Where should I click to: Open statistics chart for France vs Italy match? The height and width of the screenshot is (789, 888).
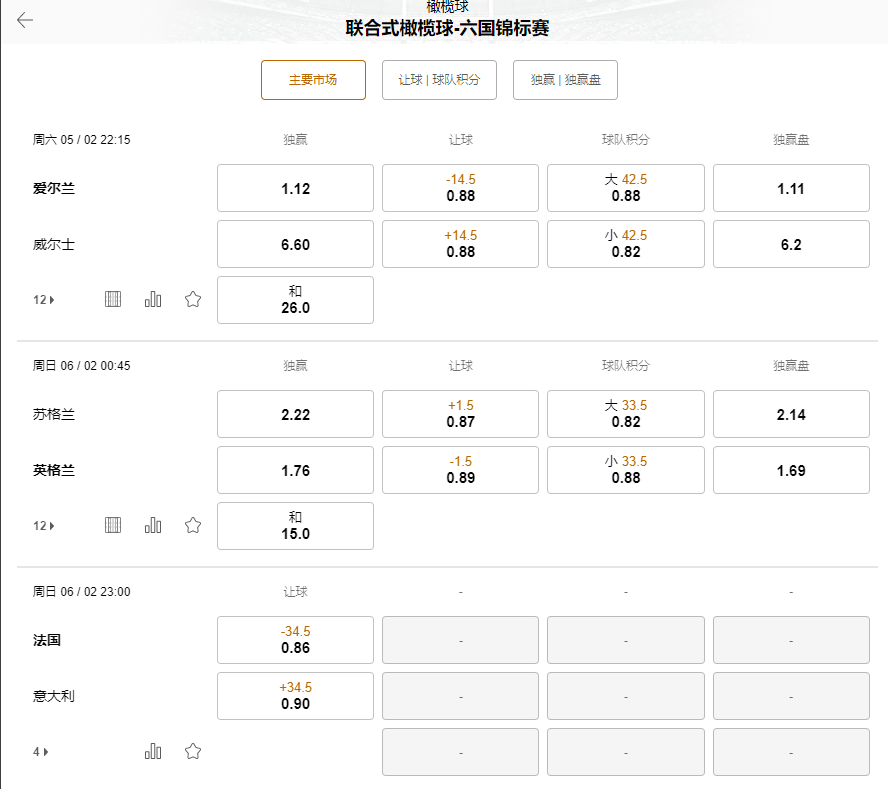coord(152,751)
